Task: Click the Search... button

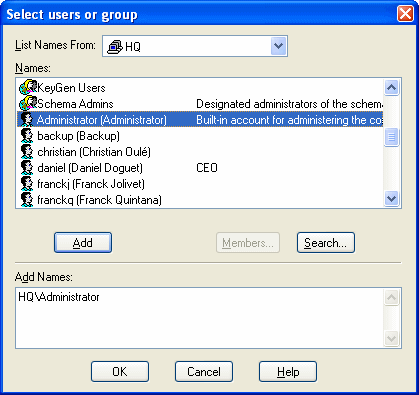Action: [x=326, y=243]
